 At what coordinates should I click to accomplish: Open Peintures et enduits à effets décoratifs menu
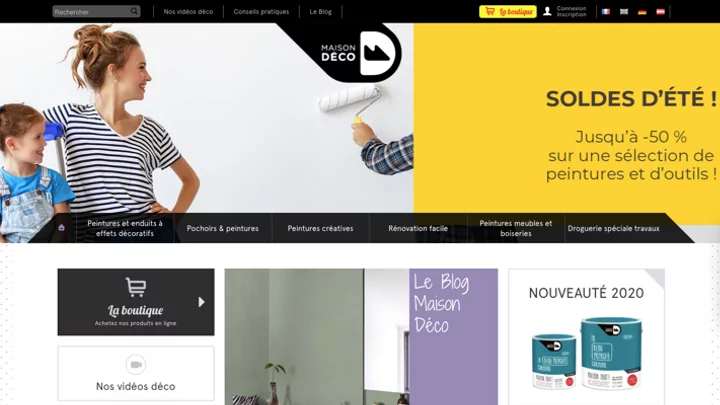coord(125,228)
